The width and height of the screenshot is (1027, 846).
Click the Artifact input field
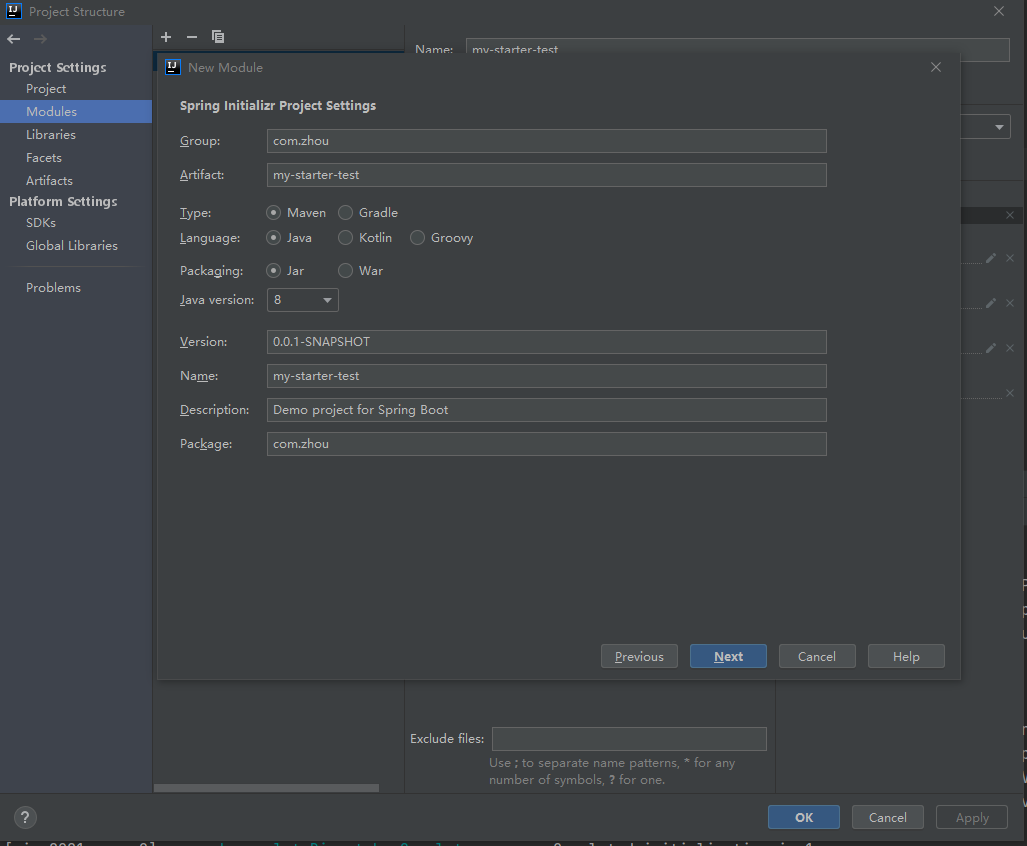(547, 175)
